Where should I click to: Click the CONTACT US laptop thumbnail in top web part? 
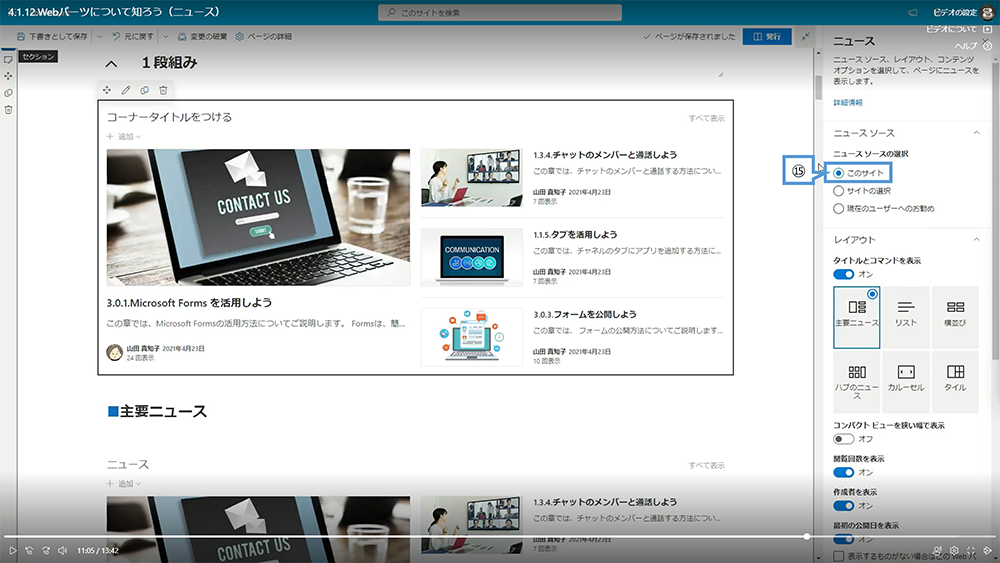(x=258, y=217)
